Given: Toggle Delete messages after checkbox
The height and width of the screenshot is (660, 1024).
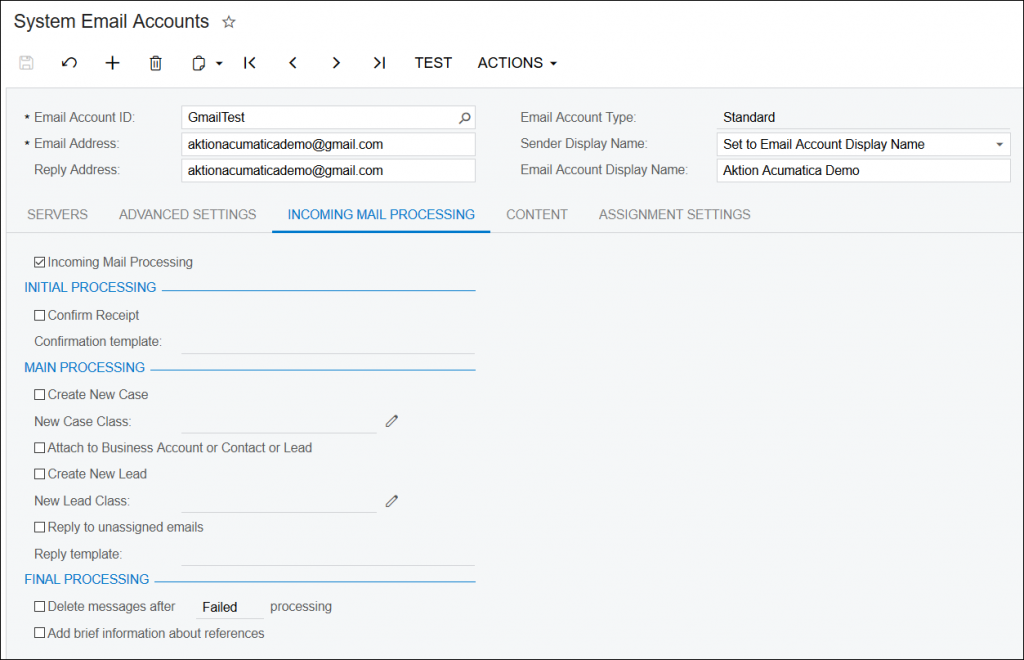Looking at the screenshot, I should [39, 606].
